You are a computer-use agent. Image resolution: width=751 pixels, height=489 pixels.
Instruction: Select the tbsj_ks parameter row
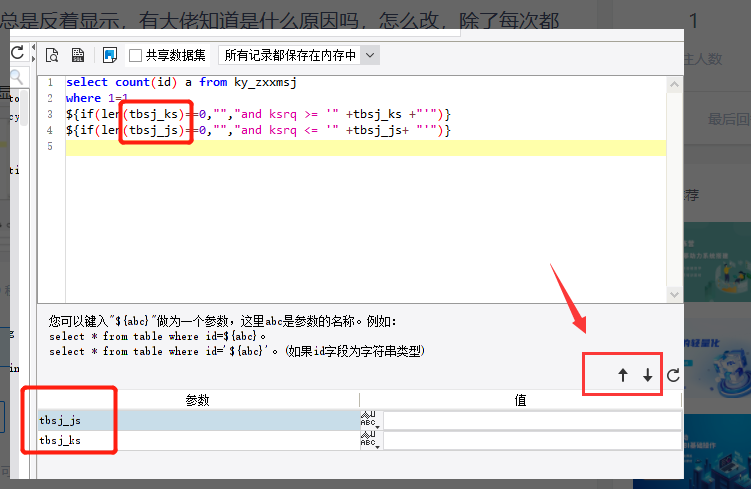tap(198, 440)
